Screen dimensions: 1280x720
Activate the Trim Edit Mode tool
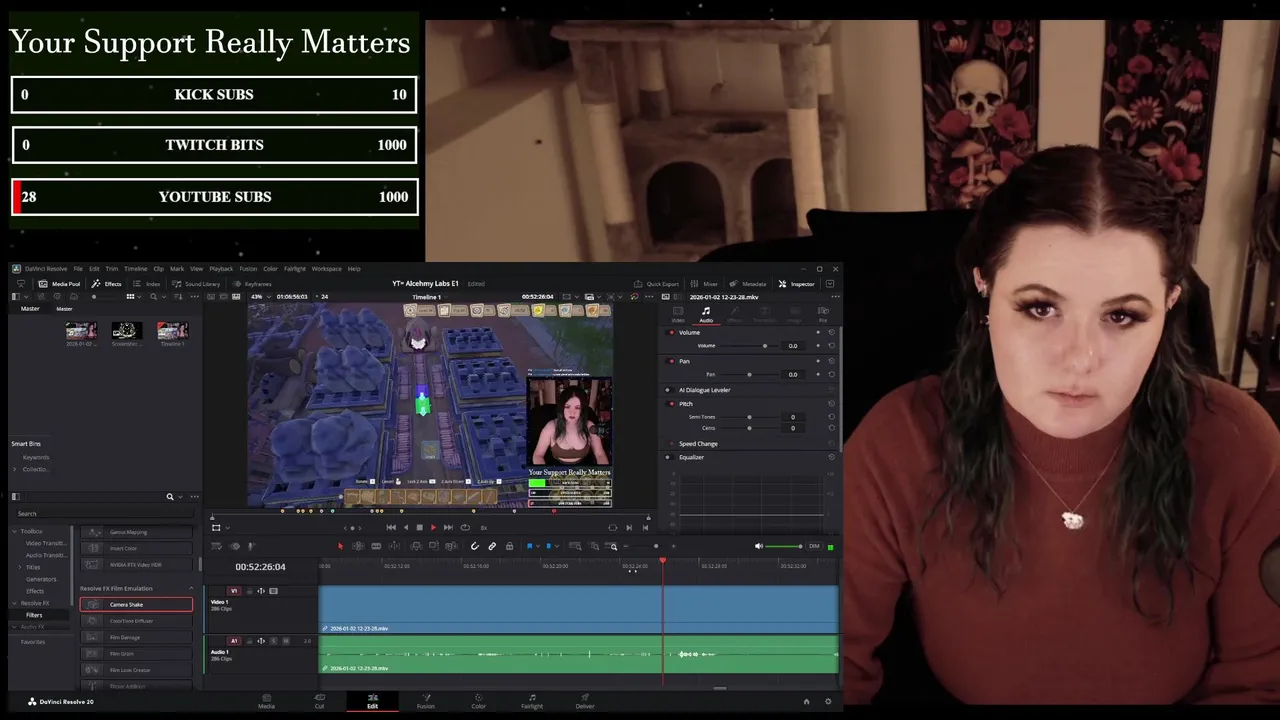[358, 546]
